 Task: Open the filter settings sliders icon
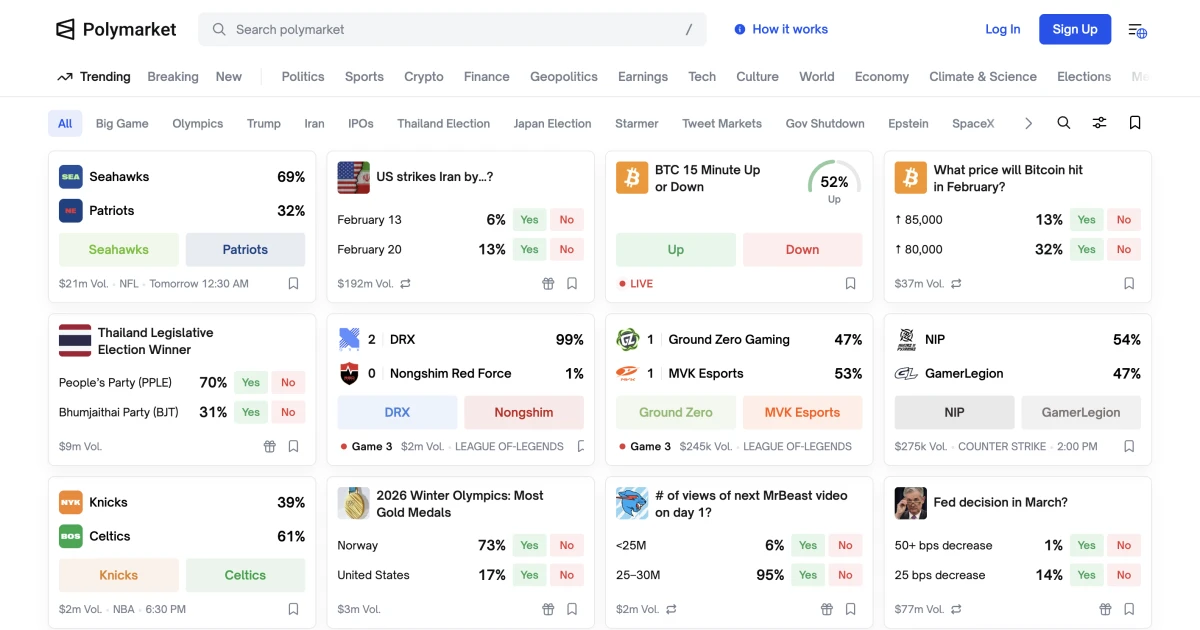pyautogui.click(x=1099, y=123)
